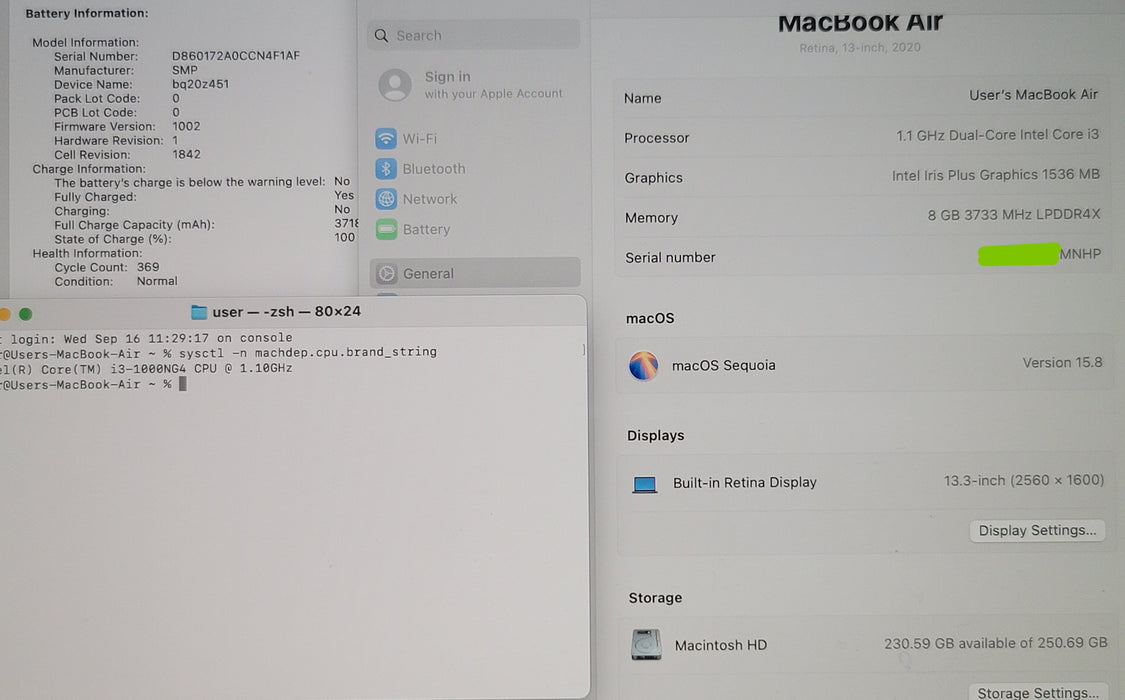Click the Graphics value Intel Iris Plus

click(995, 175)
